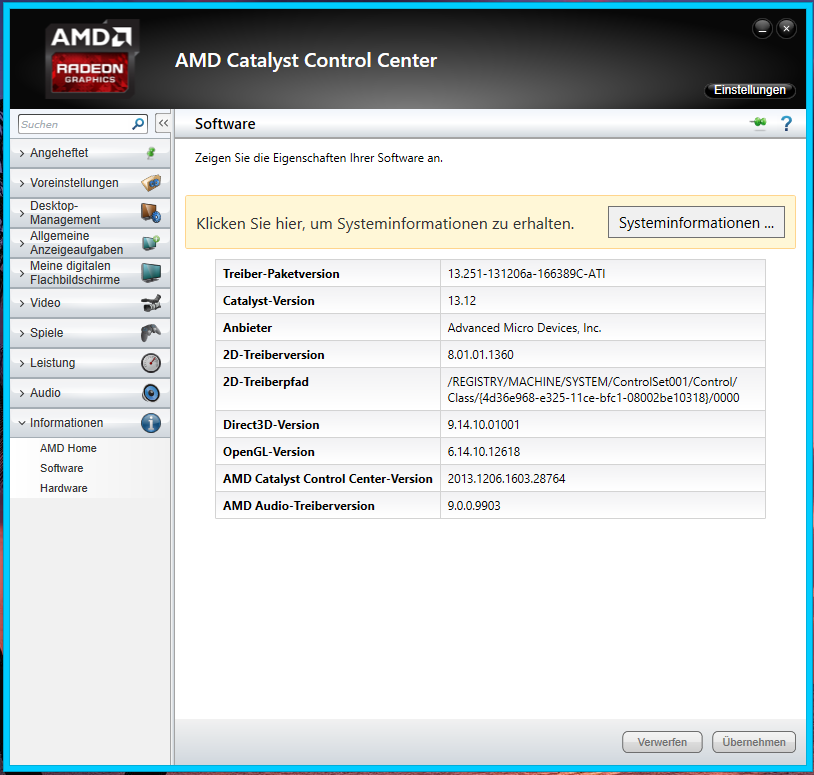Viewport: 814px width, 775px height.
Task: Click the Treiber-Paketversion value 13.251-131206a-166389C-ATI
Action: (x=526, y=274)
